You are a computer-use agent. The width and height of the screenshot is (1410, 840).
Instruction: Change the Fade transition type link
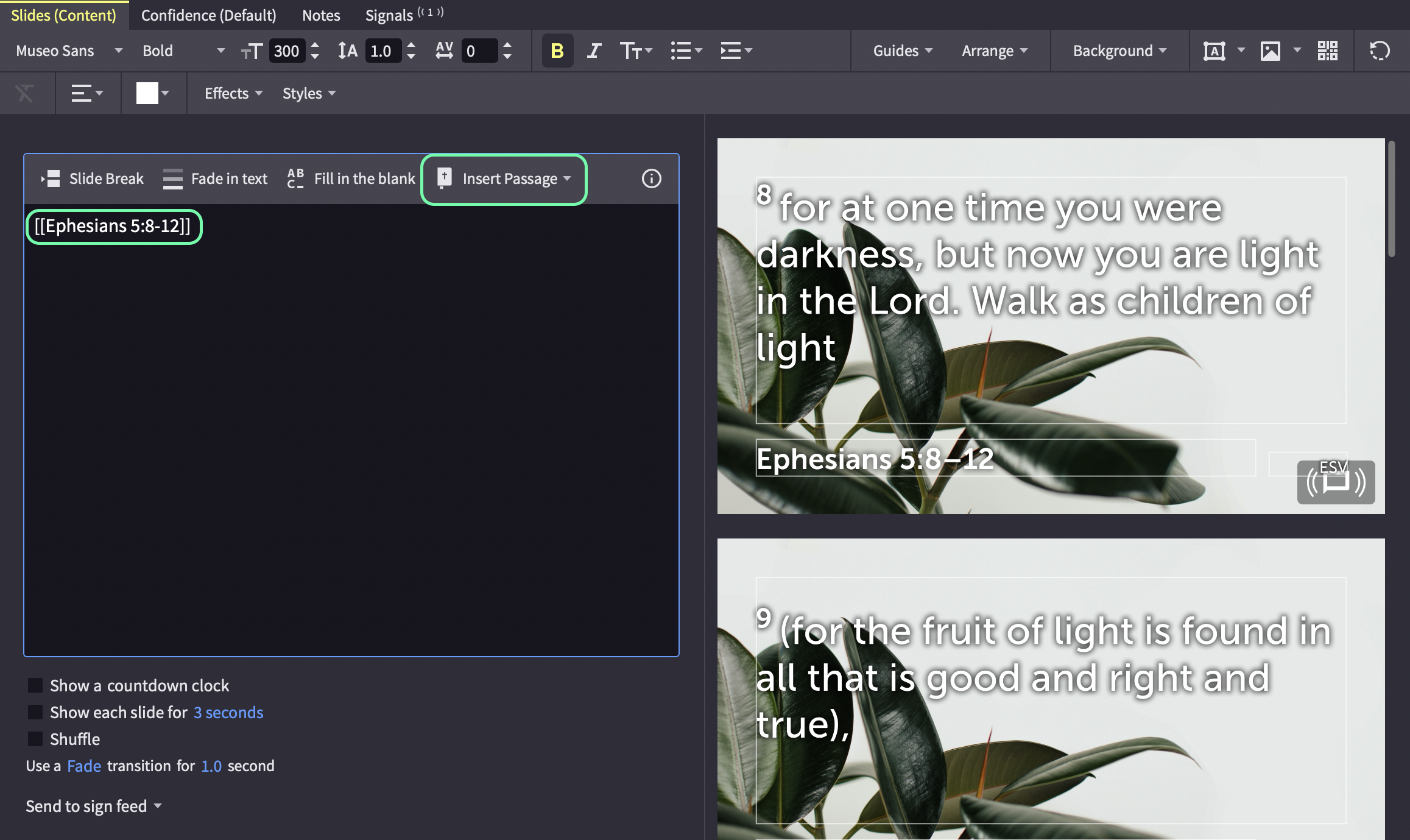[84, 766]
